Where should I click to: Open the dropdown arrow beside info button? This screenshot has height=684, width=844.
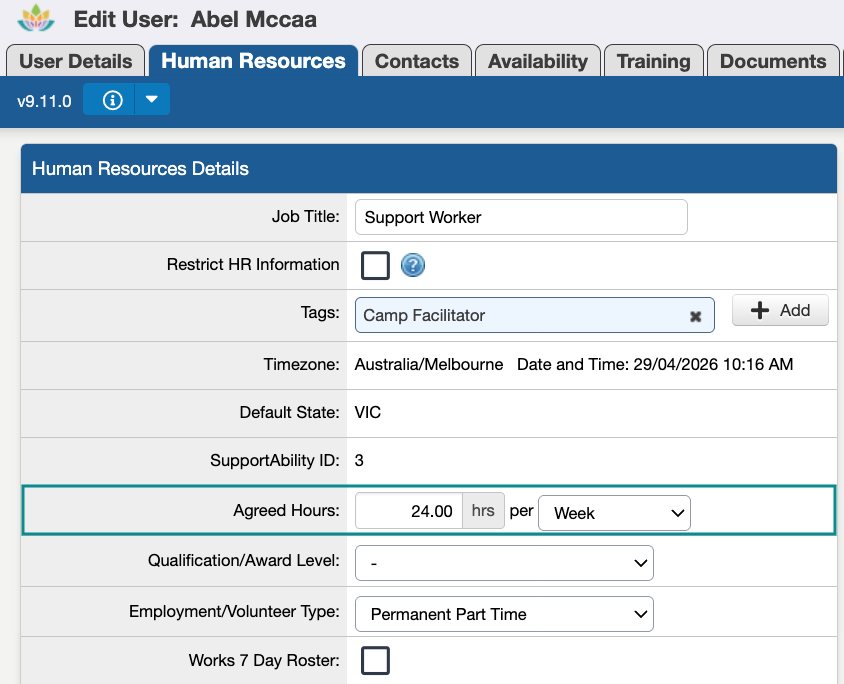tap(152, 100)
